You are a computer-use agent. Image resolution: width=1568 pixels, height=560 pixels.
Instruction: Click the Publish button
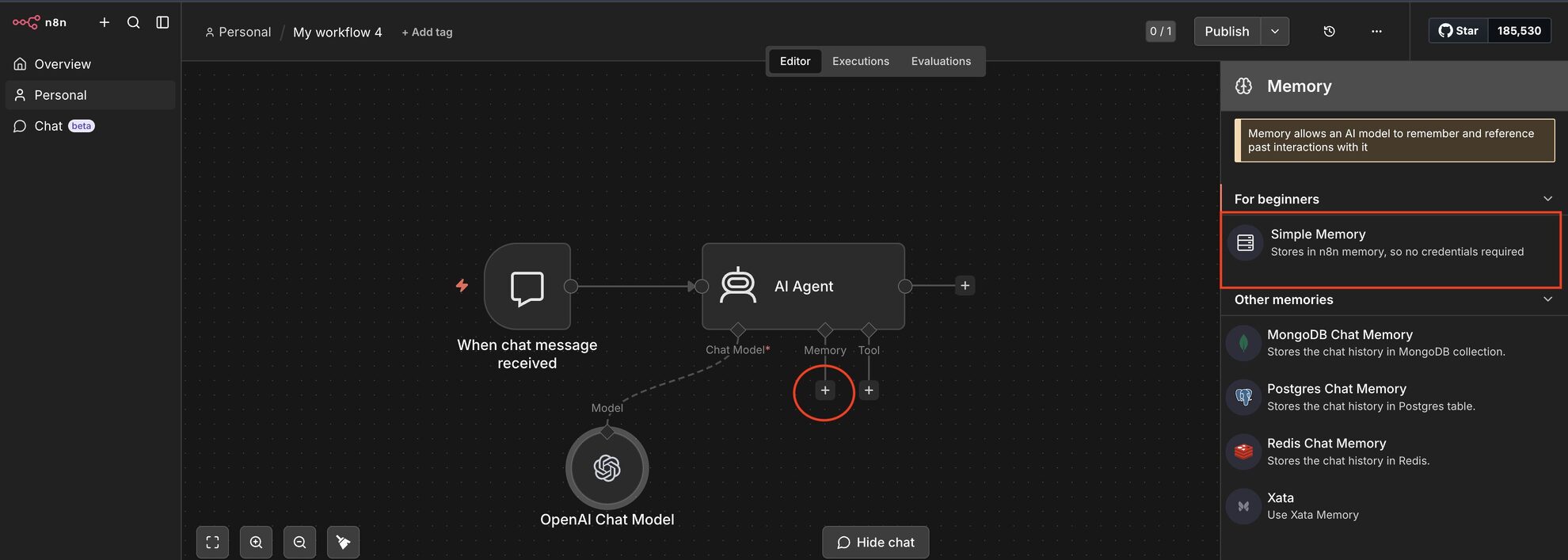point(1227,31)
